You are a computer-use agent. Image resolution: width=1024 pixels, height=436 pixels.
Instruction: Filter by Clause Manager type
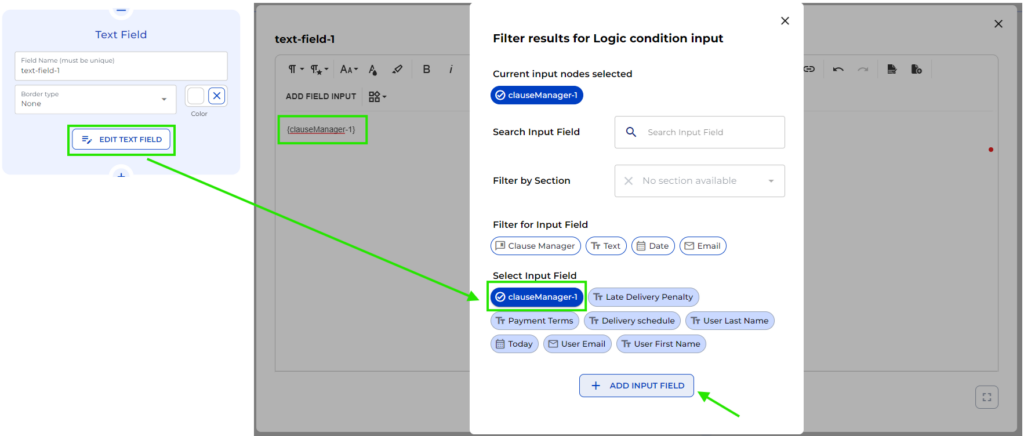click(536, 246)
